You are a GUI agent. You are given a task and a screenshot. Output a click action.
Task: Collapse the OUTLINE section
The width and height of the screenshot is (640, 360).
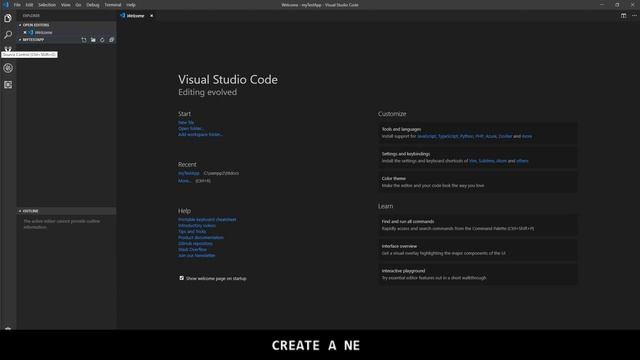coord(30,211)
